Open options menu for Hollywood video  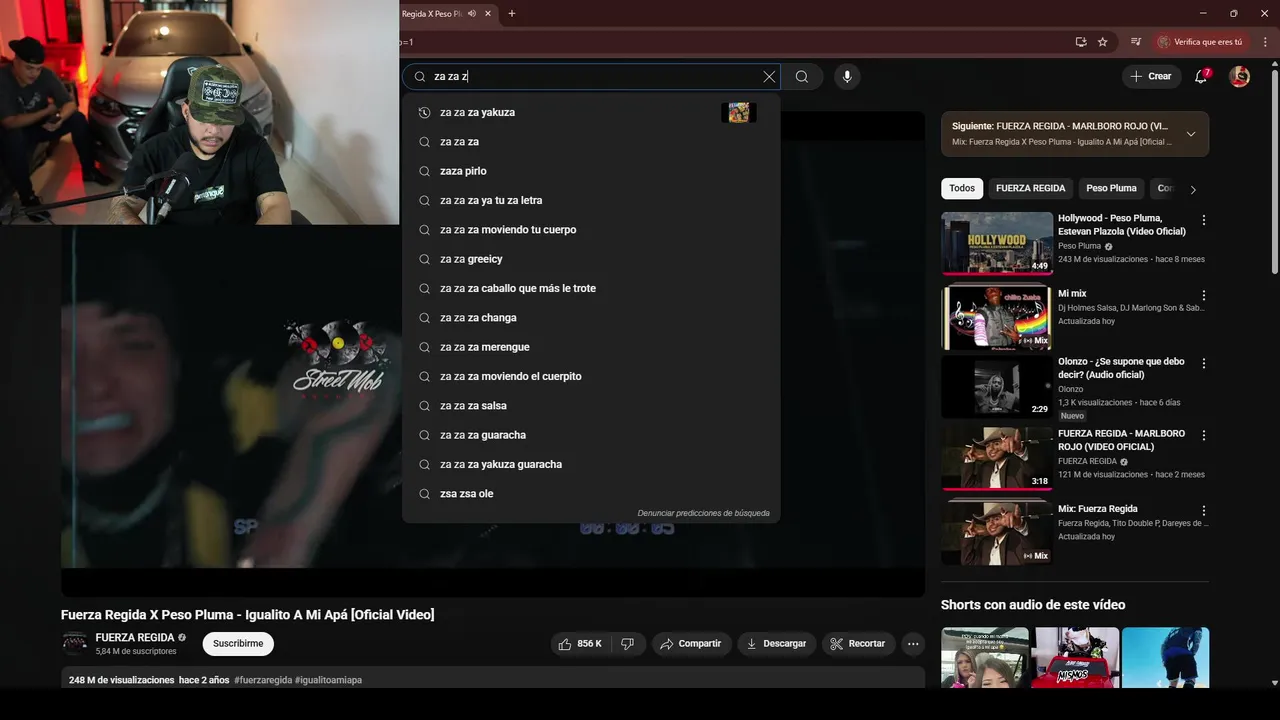(1204, 220)
